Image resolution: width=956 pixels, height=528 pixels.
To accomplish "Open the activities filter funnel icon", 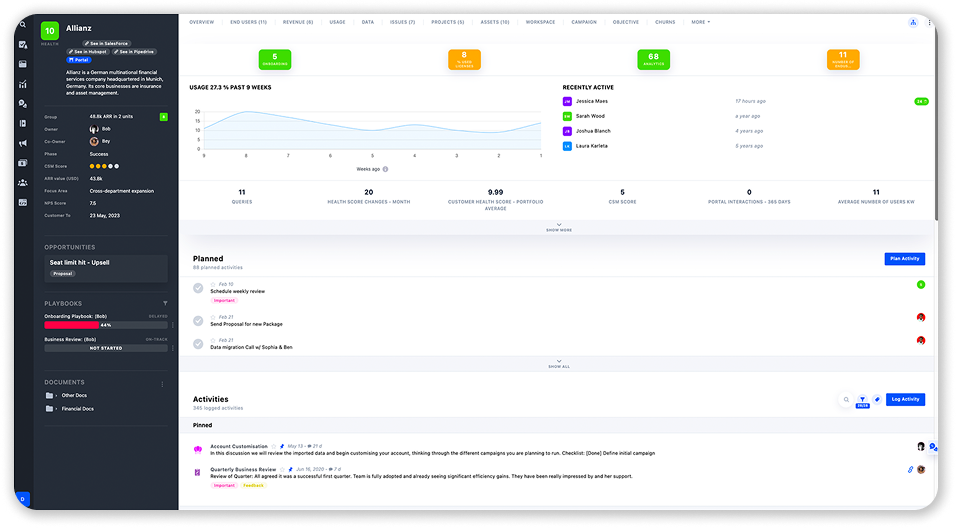I will click(862, 399).
